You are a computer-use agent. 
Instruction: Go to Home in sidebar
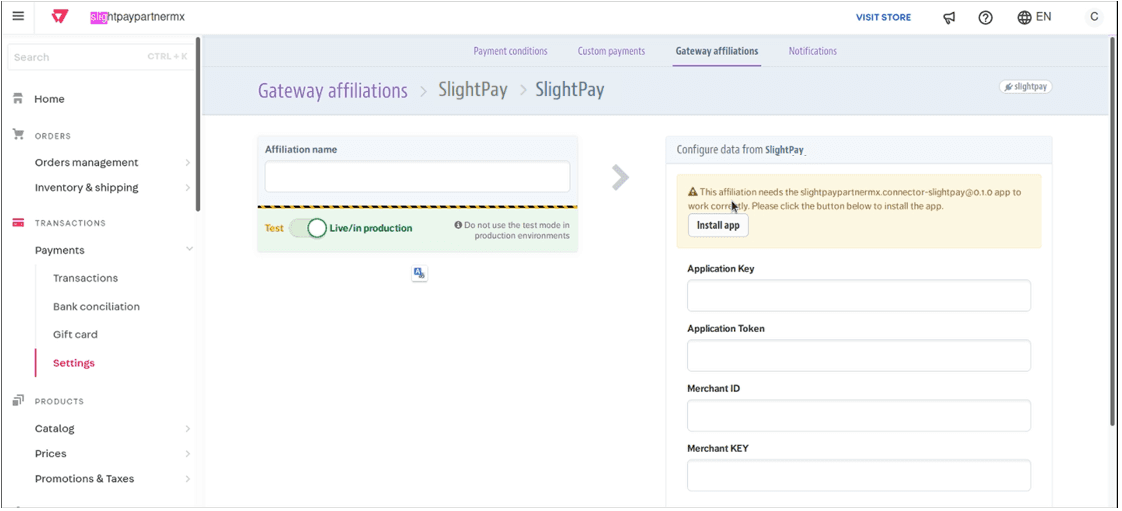click(49, 99)
